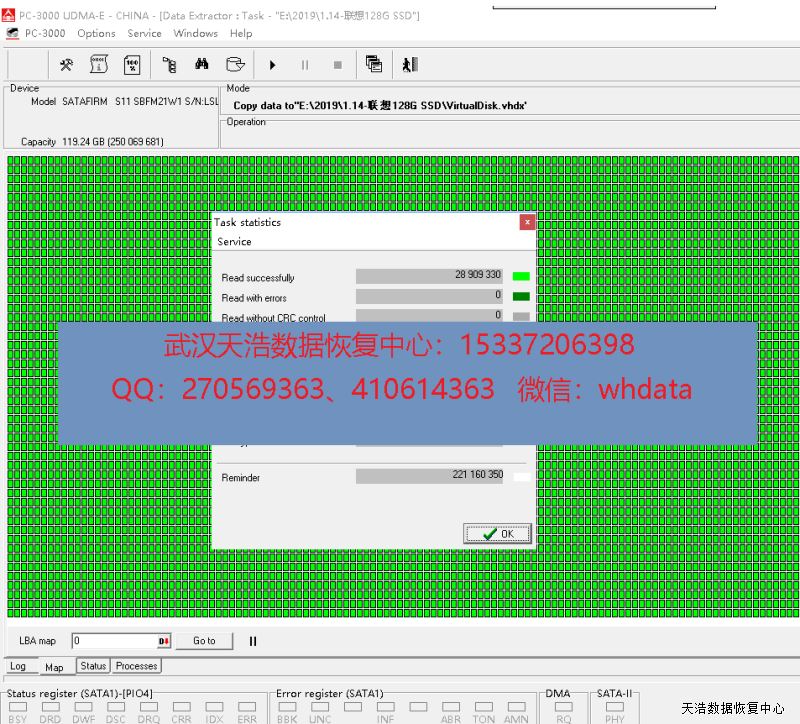Click the Go to button

tap(204, 641)
